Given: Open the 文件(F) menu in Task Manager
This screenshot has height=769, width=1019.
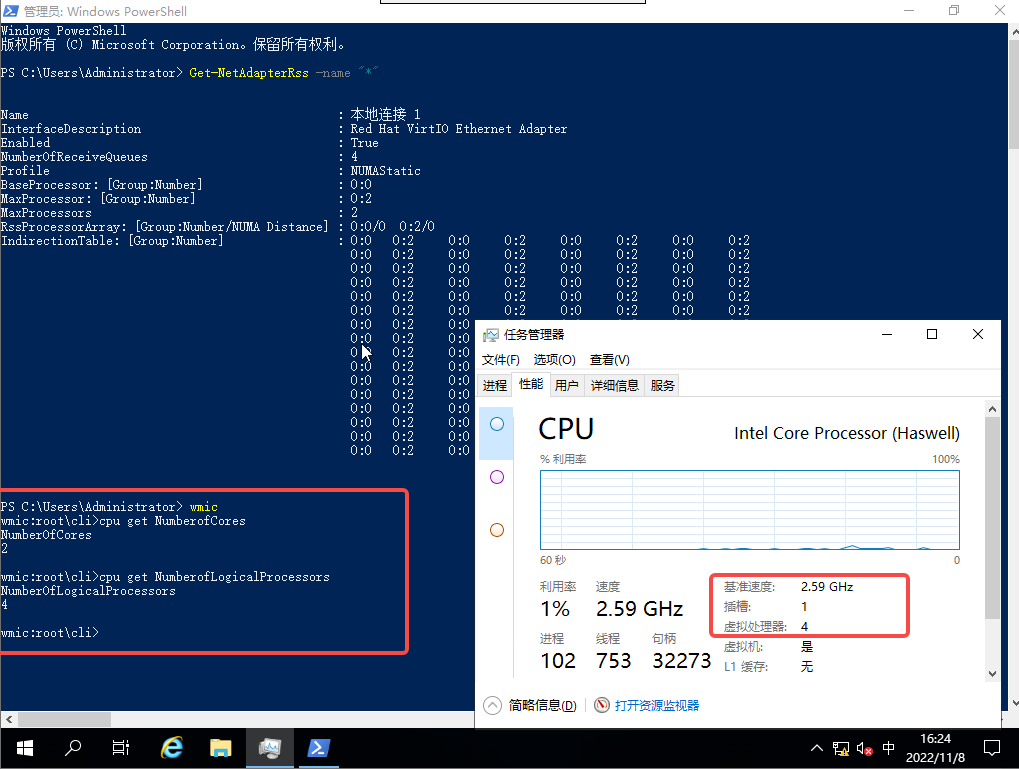Looking at the screenshot, I should click(x=501, y=359).
